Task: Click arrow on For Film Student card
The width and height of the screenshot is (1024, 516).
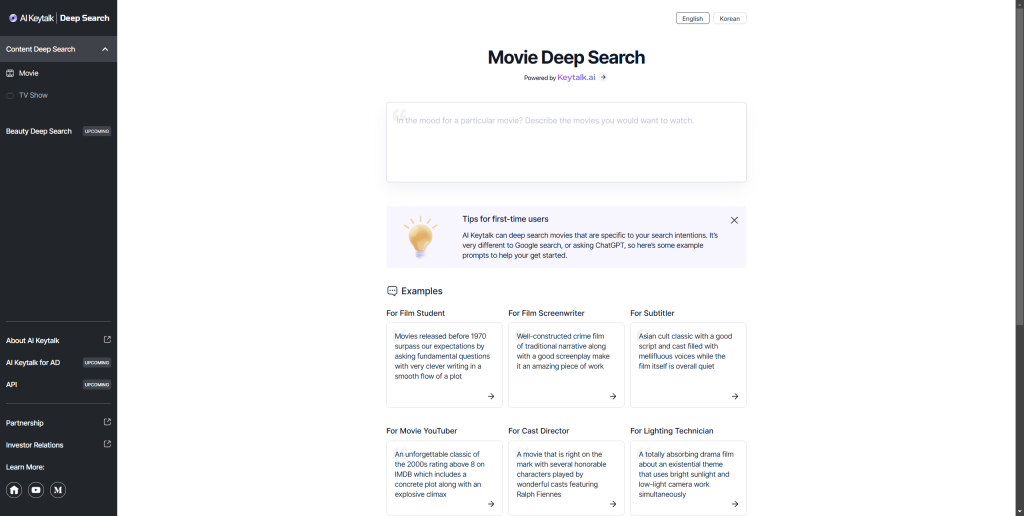Action: coord(491,396)
